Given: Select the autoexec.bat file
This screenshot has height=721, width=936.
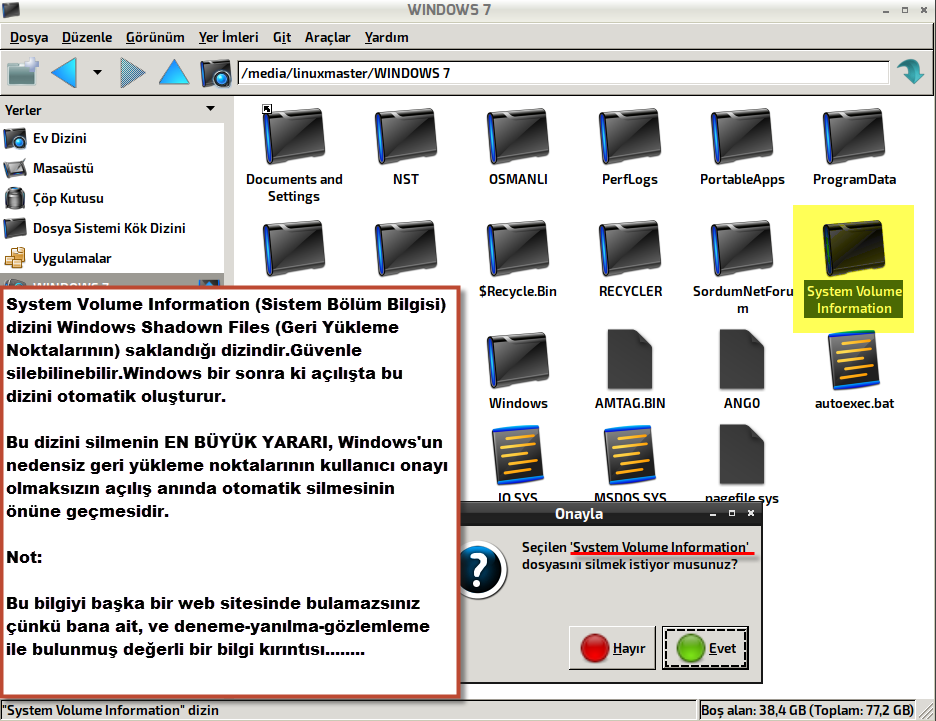Looking at the screenshot, I should [x=854, y=371].
